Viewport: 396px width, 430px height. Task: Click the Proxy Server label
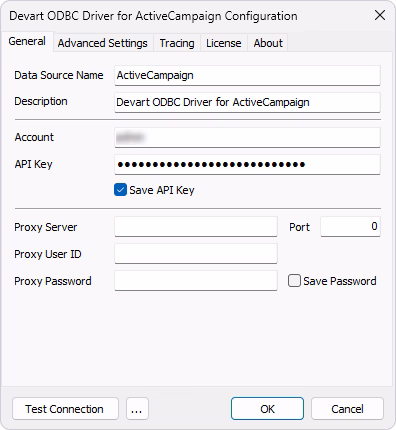[x=46, y=227]
